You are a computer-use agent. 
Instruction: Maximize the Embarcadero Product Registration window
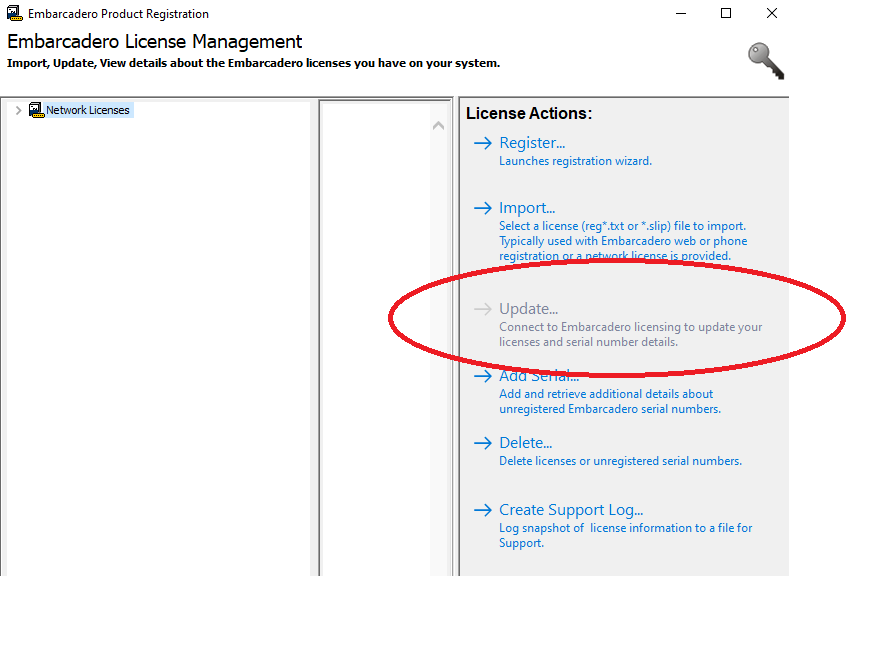[726, 13]
